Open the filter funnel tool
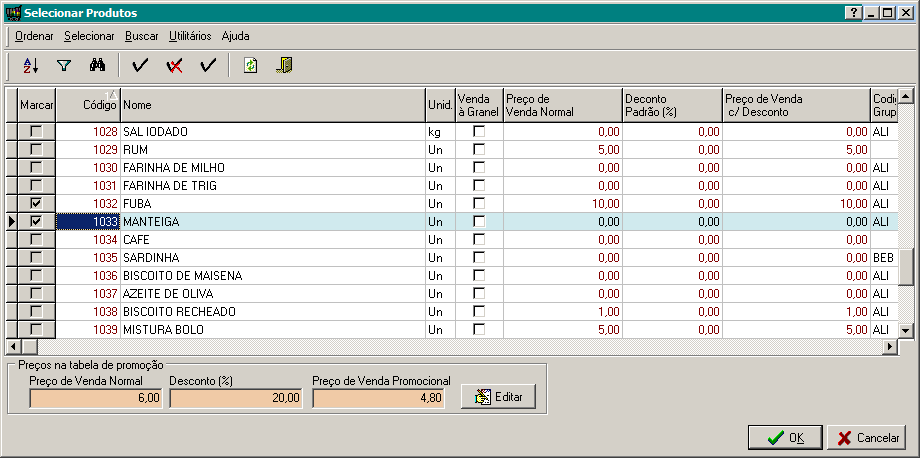The image size is (920, 458). [64, 66]
